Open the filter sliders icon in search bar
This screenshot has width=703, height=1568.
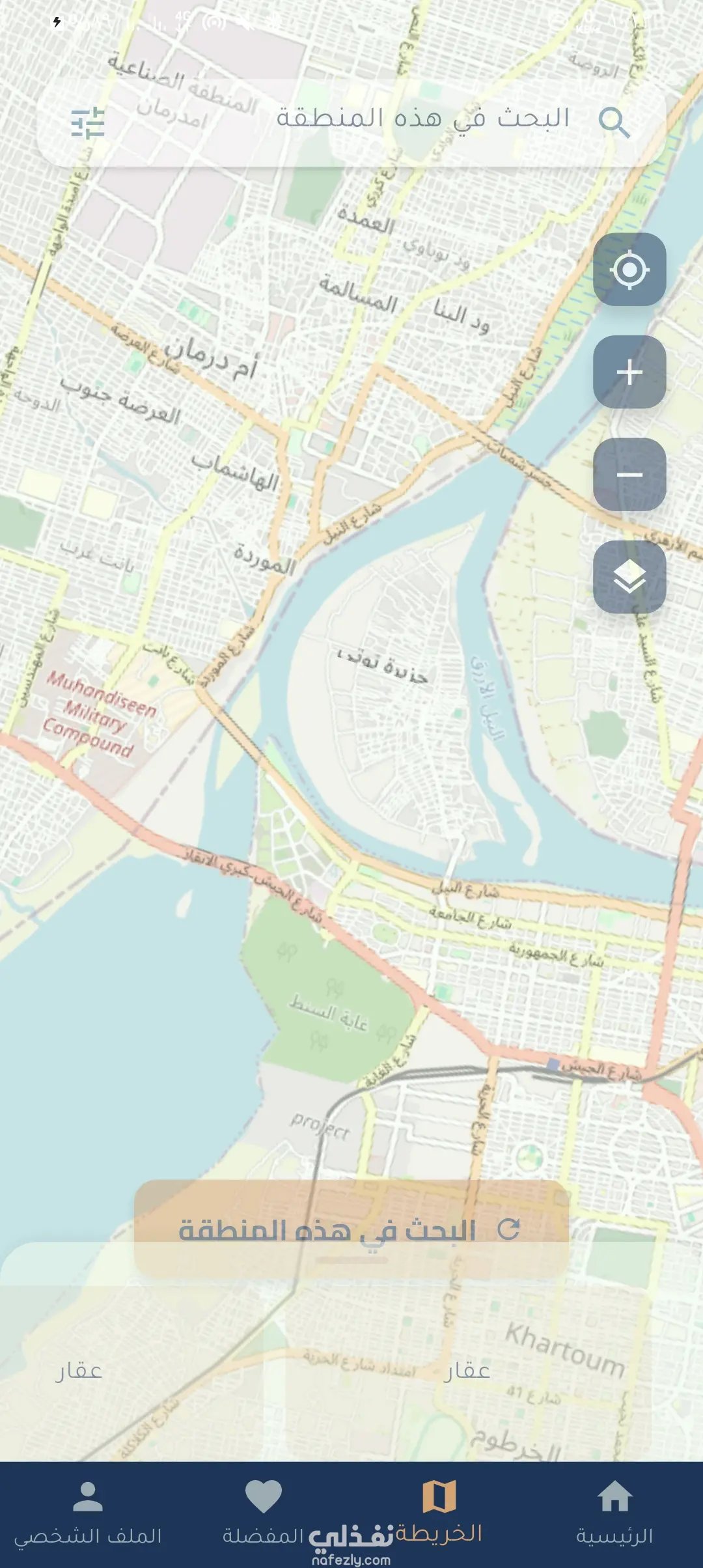88,123
